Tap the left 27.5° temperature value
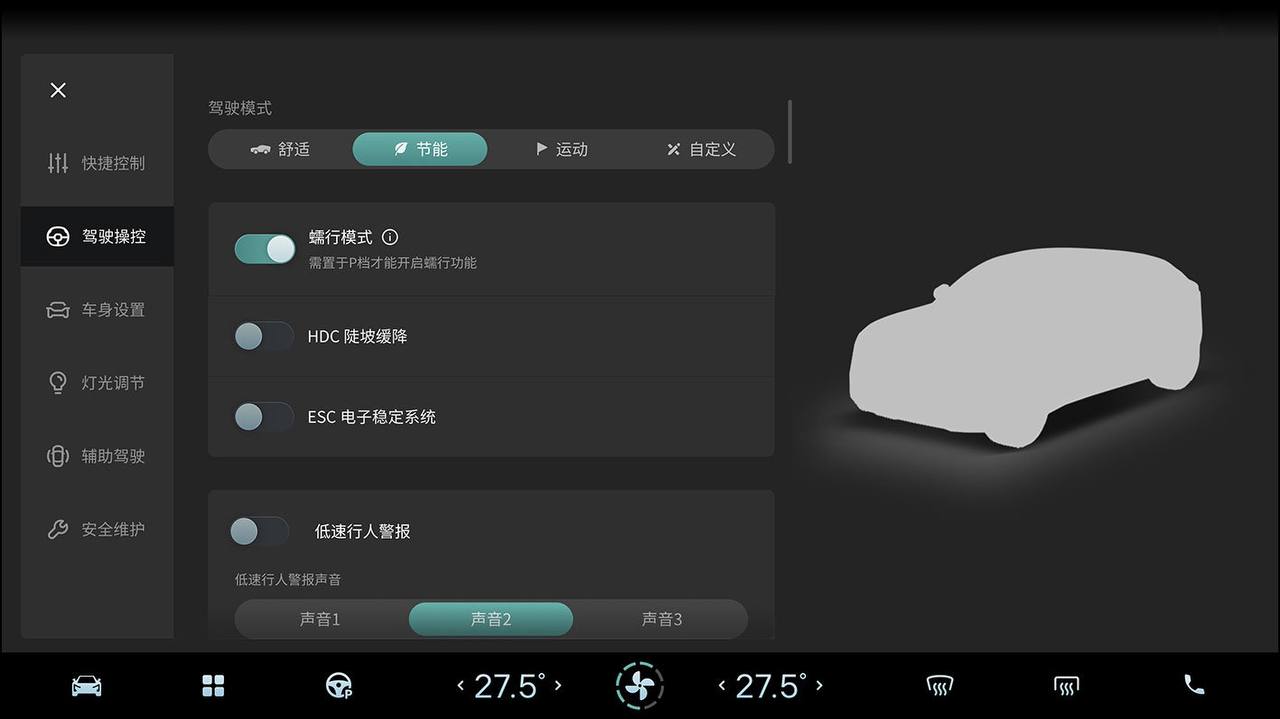This screenshot has height=719, width=1280. [x=509, y=686]
